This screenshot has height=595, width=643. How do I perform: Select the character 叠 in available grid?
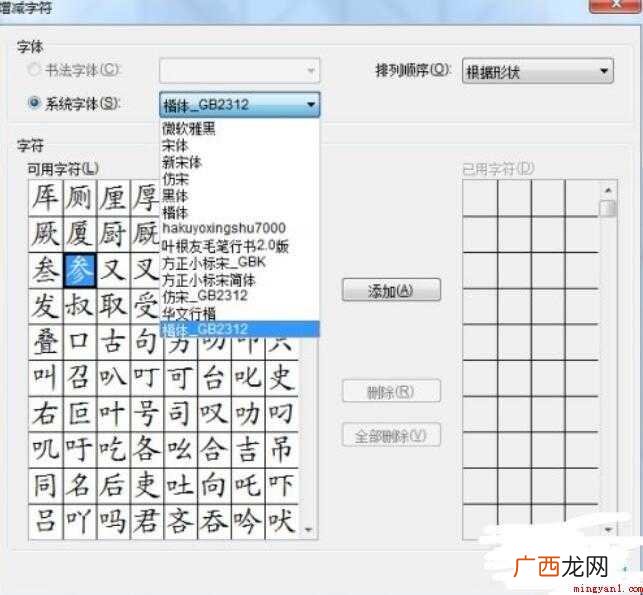pyautogui.click(x=46, y=343)
